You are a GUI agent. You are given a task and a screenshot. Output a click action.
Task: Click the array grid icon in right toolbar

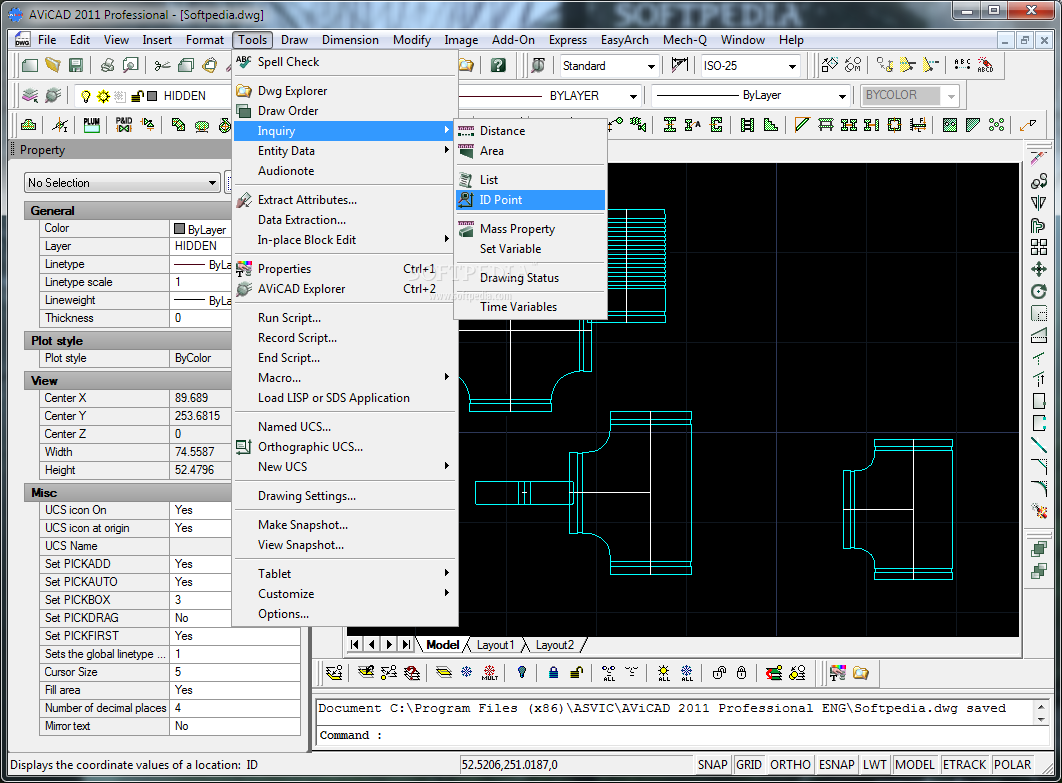coord(1038,247)
